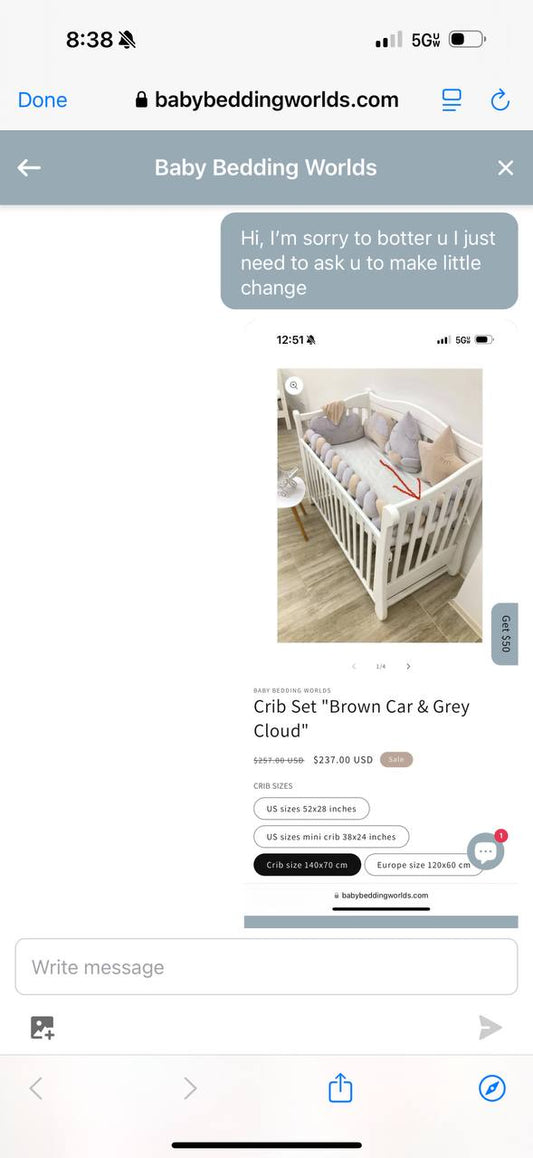Open the Get $50 side tab

coord(505,634)
